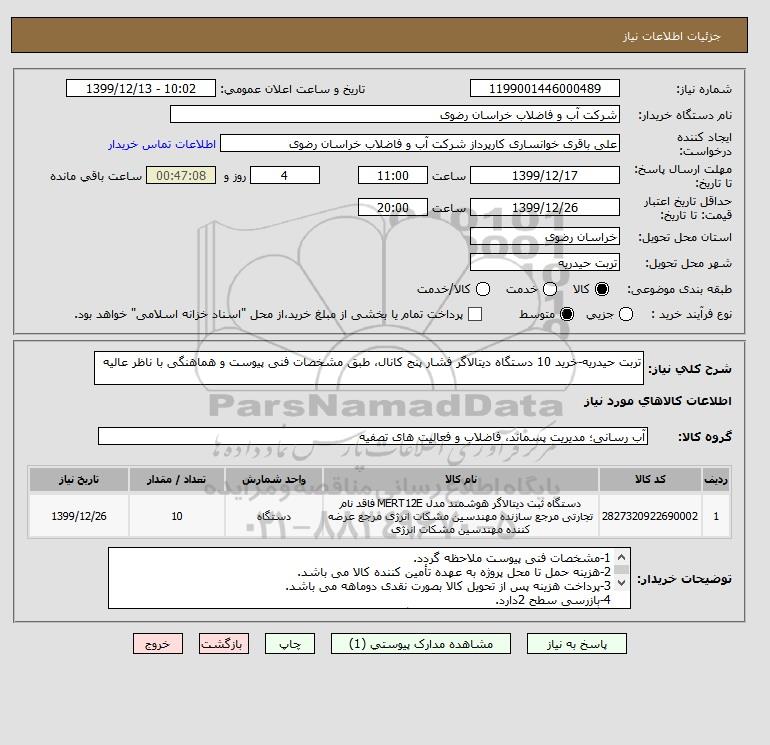This screenshot has height=745, width=770.
Task: Click the تعداد / مقدار column header
Action: pyautogui.click(x=177, y=479)
